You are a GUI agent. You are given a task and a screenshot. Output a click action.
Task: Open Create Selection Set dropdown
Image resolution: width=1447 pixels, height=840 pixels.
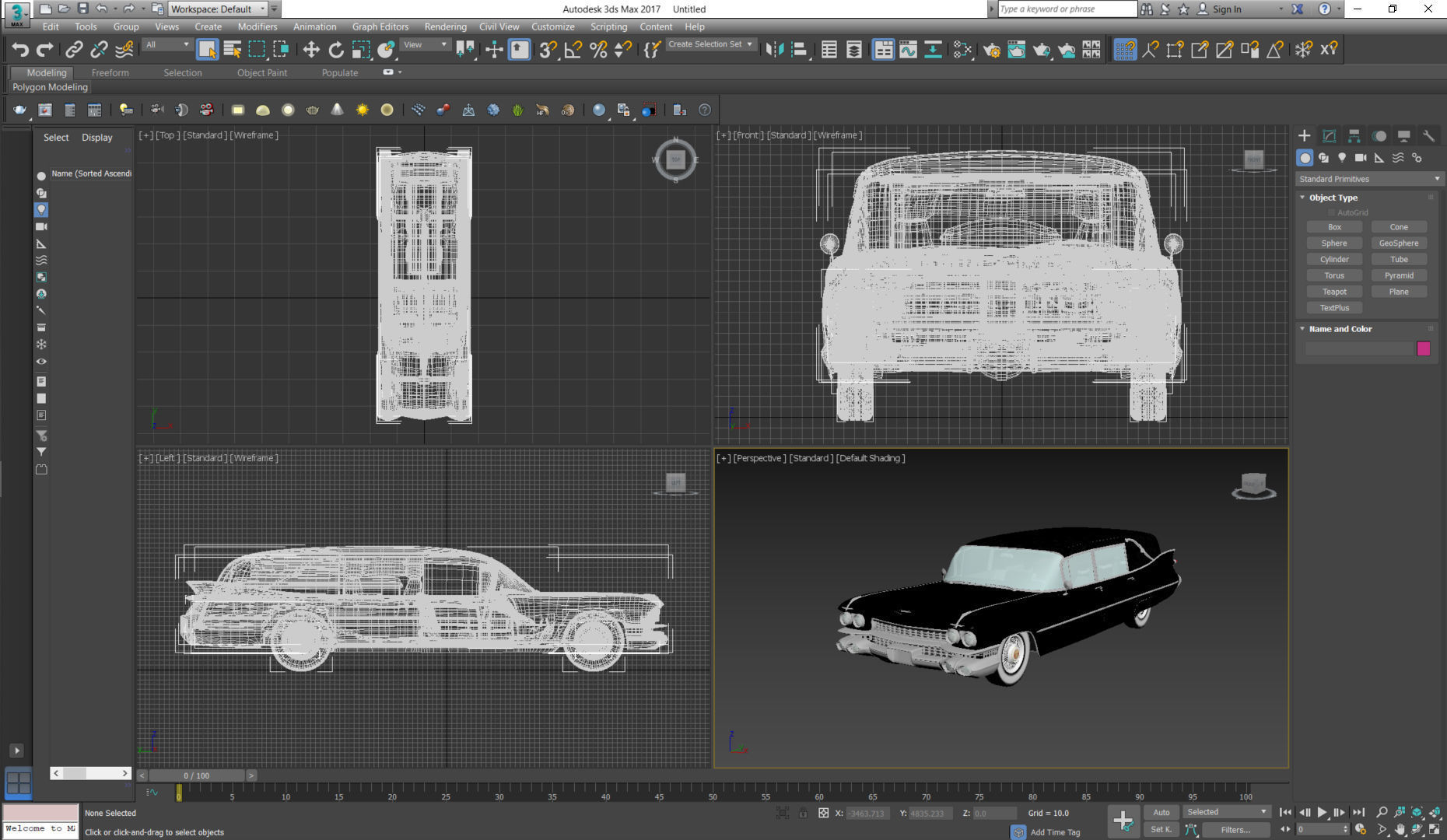click(x=710, y=44)
